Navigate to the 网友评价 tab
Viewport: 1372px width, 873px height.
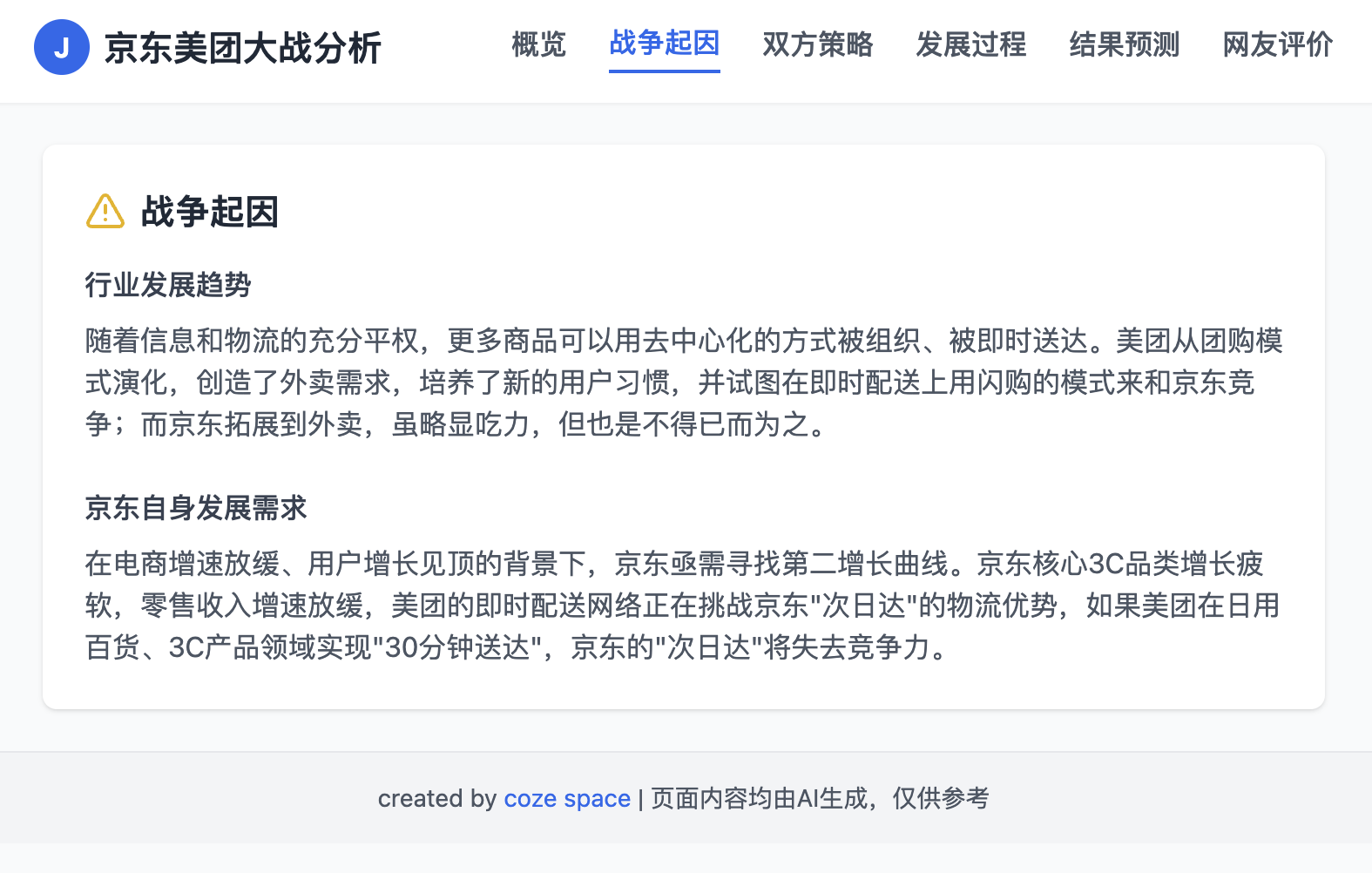point(1277,44)
